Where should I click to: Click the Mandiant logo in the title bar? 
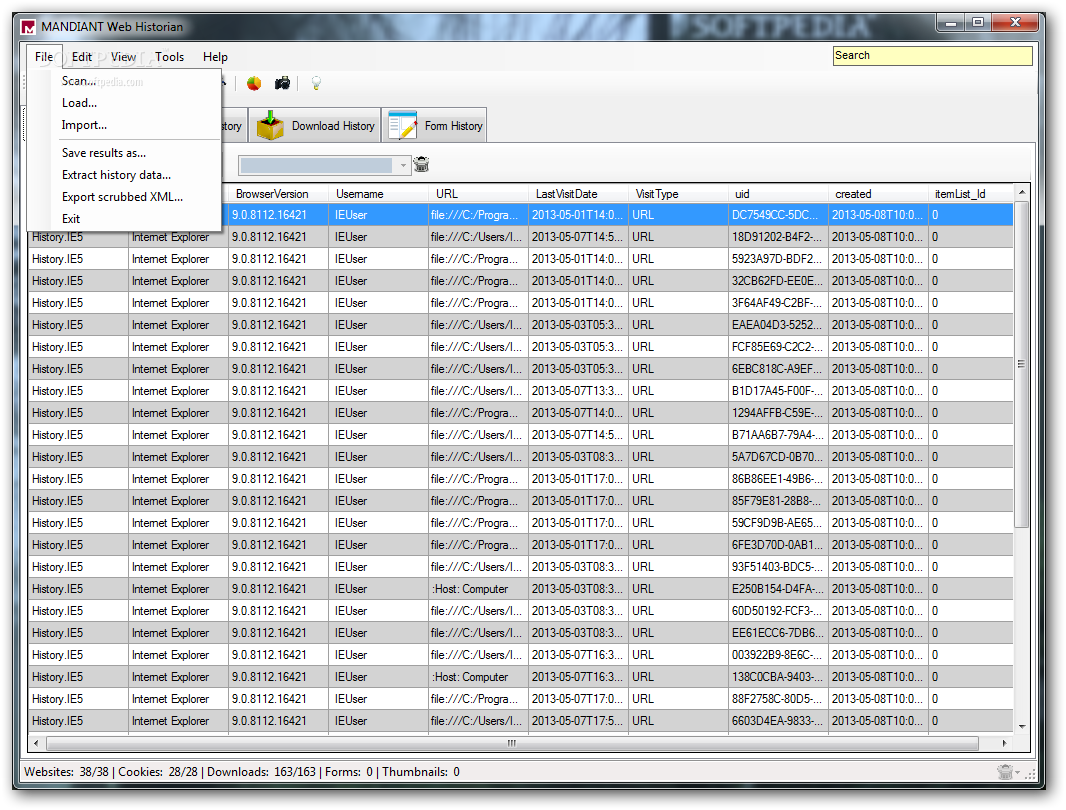pos(28,27)
